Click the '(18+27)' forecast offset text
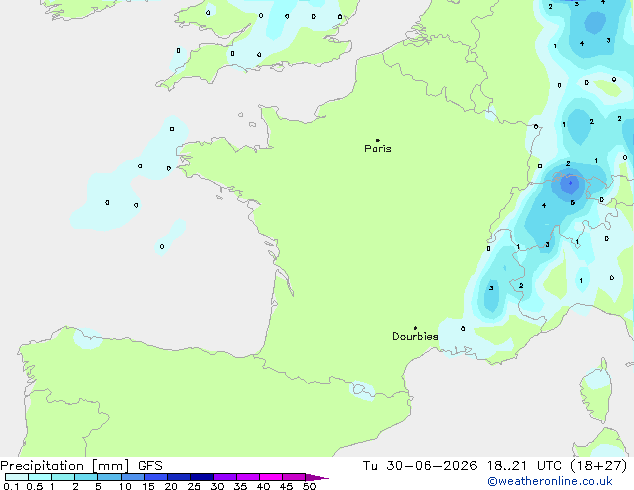634x490 pixels. (599, 466)
